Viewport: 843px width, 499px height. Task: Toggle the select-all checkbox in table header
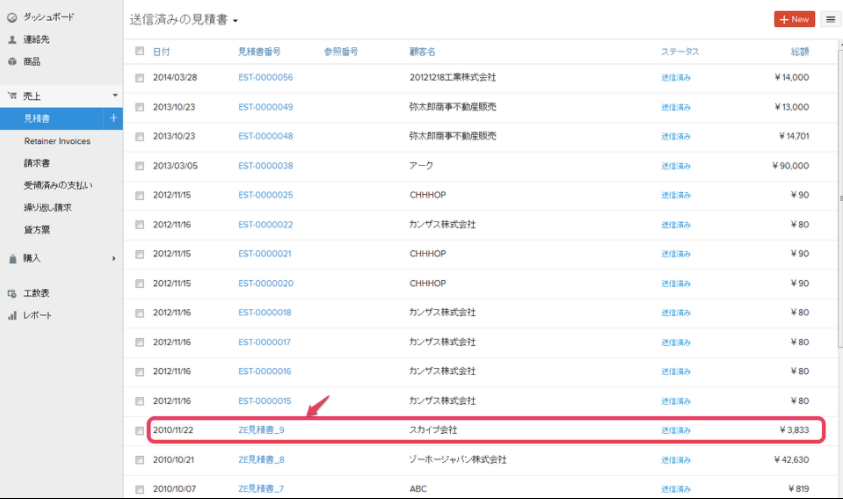pyautogui.click(x=140, y=51)
